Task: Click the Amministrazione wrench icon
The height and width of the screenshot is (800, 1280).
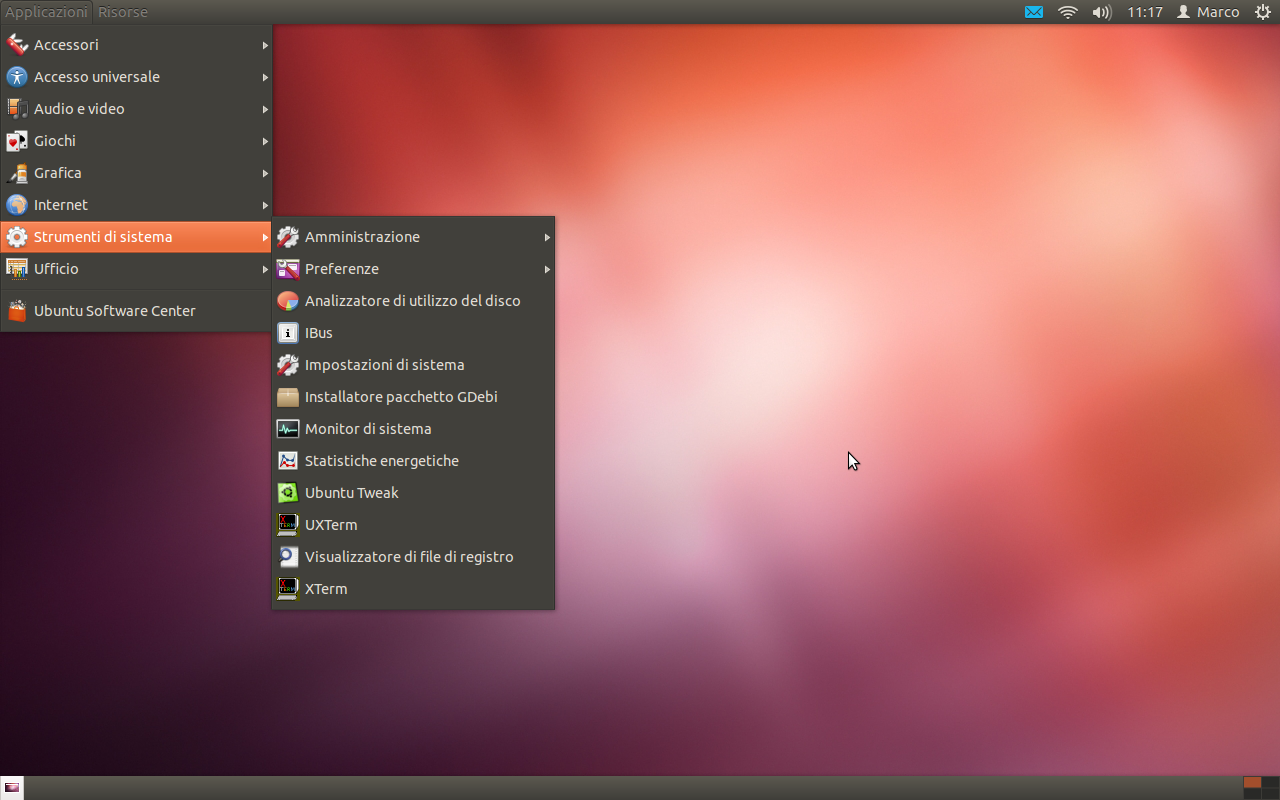Action: pyautogui.click(x=288, y=237)
